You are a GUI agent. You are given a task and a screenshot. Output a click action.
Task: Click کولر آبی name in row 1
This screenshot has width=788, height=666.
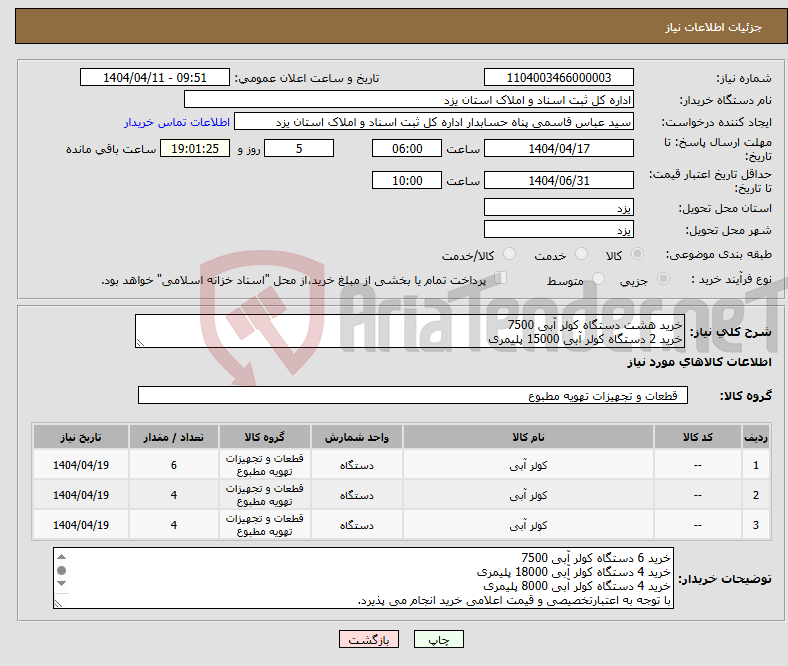coord(528,465)
